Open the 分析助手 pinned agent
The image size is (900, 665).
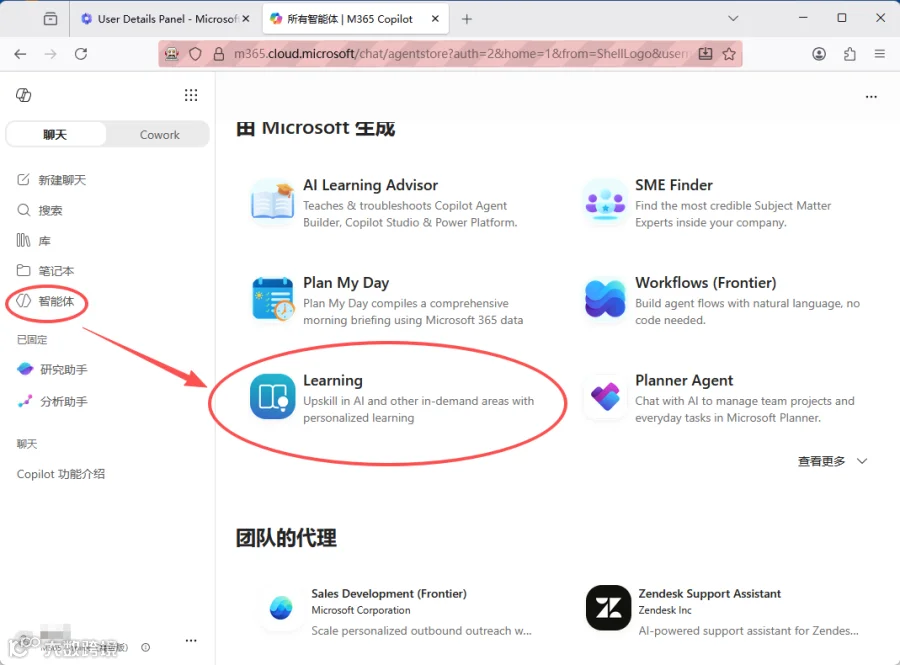[x=64, y=402]
